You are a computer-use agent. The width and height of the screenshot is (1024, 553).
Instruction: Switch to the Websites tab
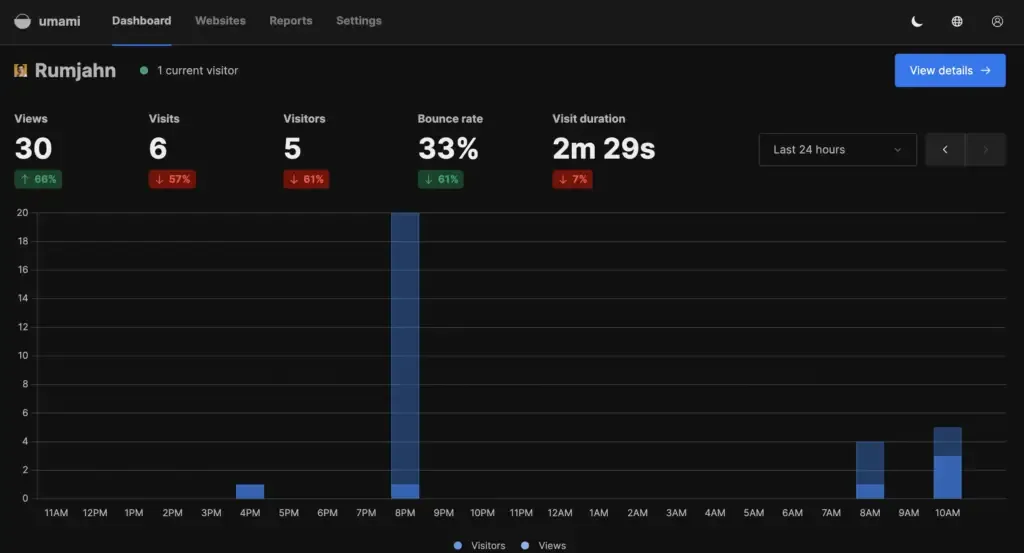tap(220, 21)
